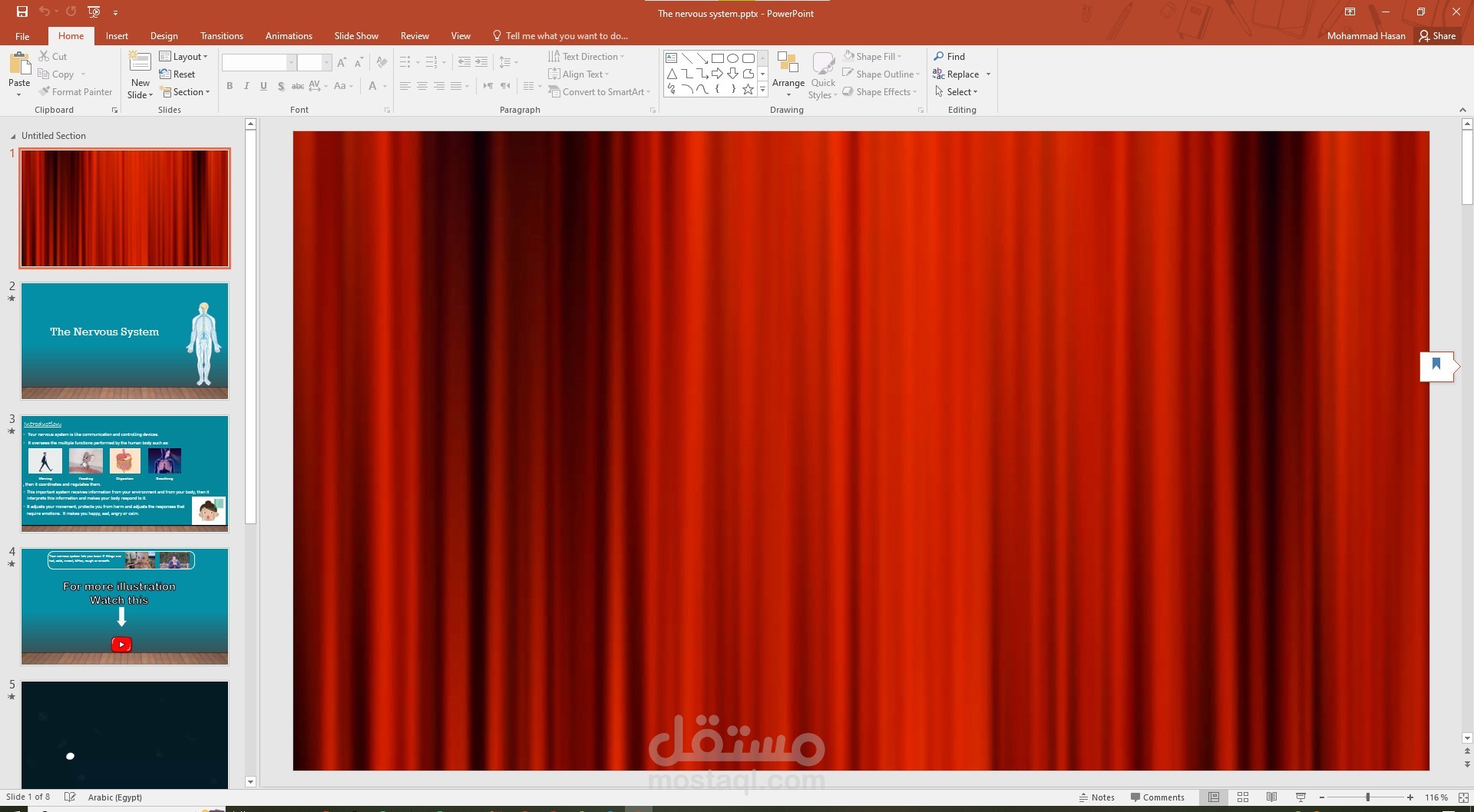
Task: Open the Select dropdown in Editing
Action: (x=956, y=91)
